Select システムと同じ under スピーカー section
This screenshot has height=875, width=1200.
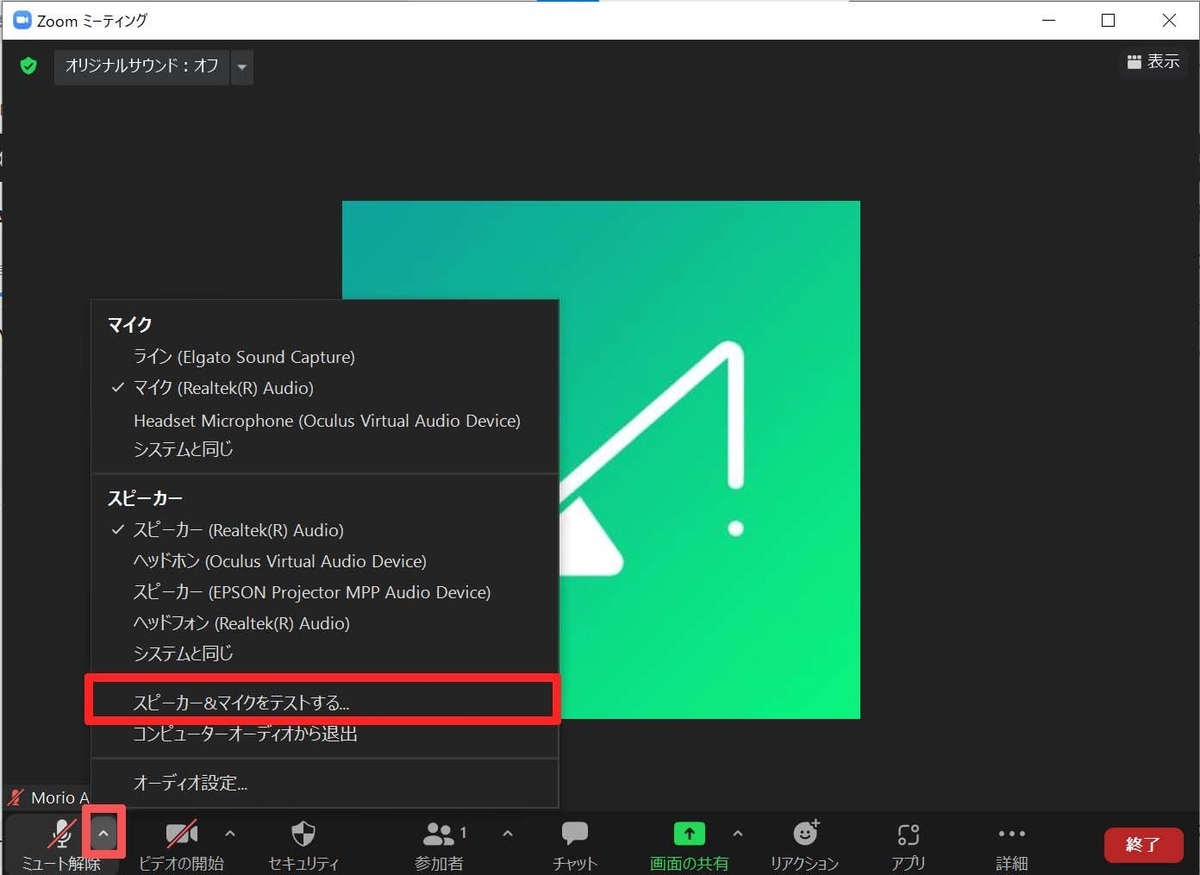click(x=324, y=654)
